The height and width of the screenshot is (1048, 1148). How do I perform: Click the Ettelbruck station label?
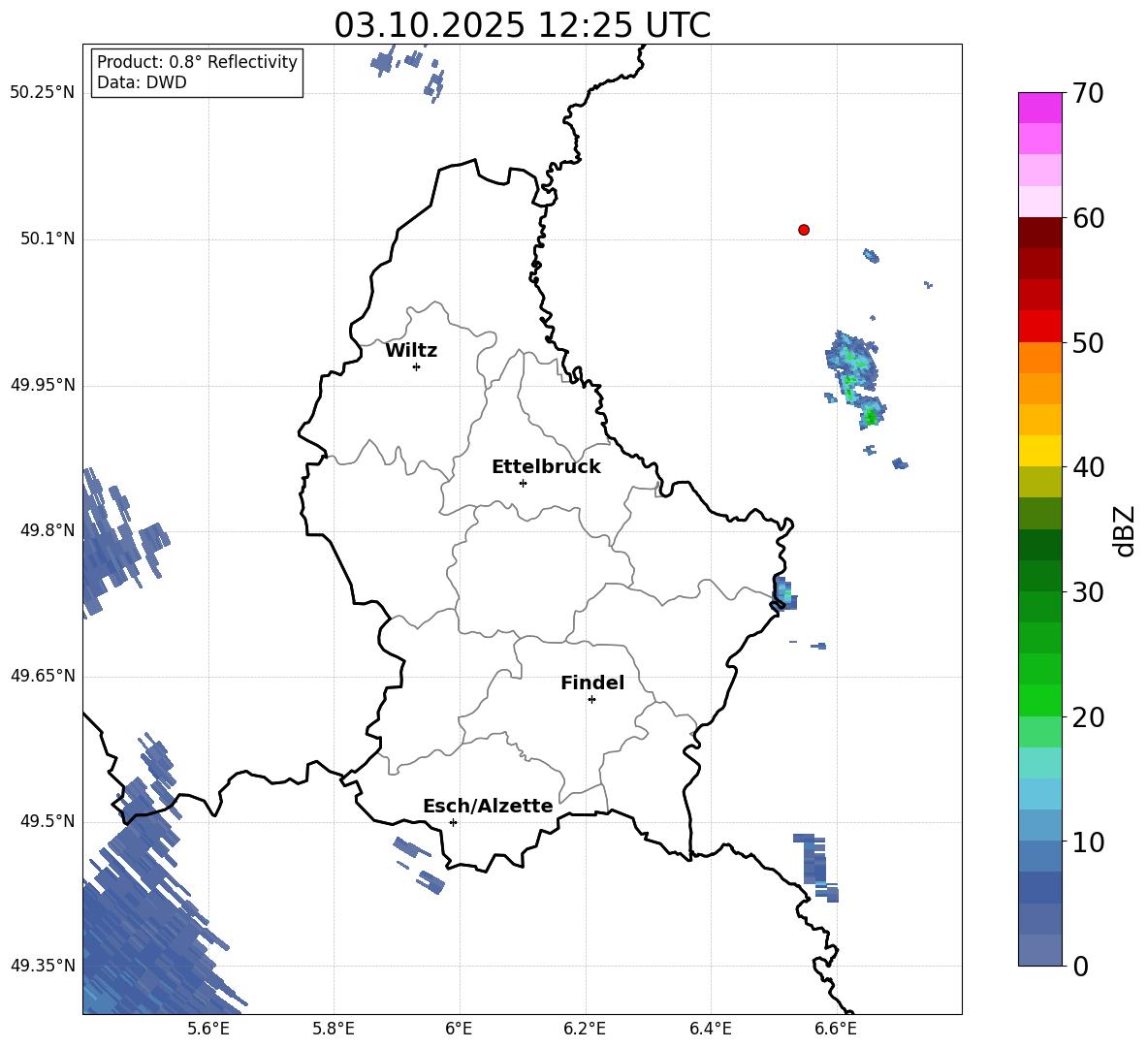546,467
